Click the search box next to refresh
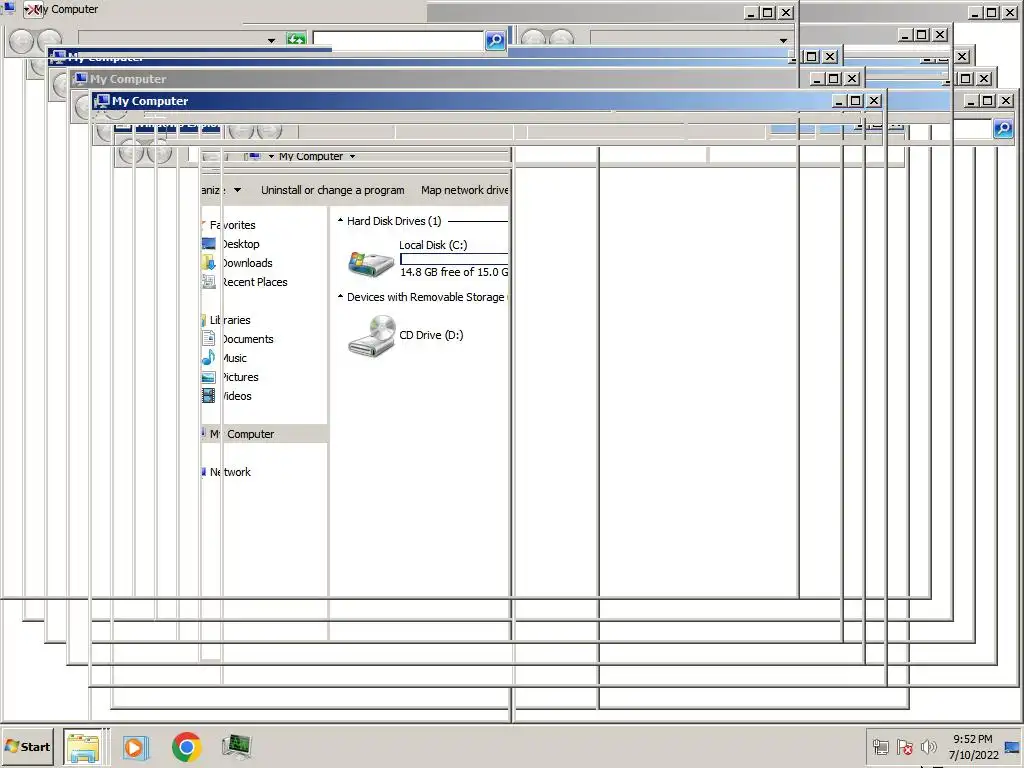The width and height of the screenshot is (1024, 768). pyautogui.click(x=398, y=40)
